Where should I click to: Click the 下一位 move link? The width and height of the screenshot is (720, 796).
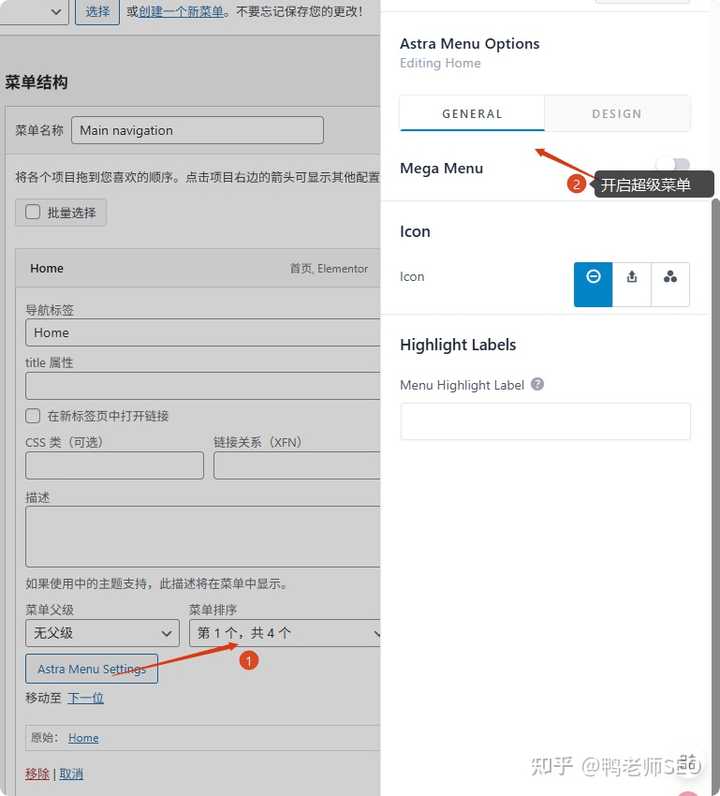point(85,698)
